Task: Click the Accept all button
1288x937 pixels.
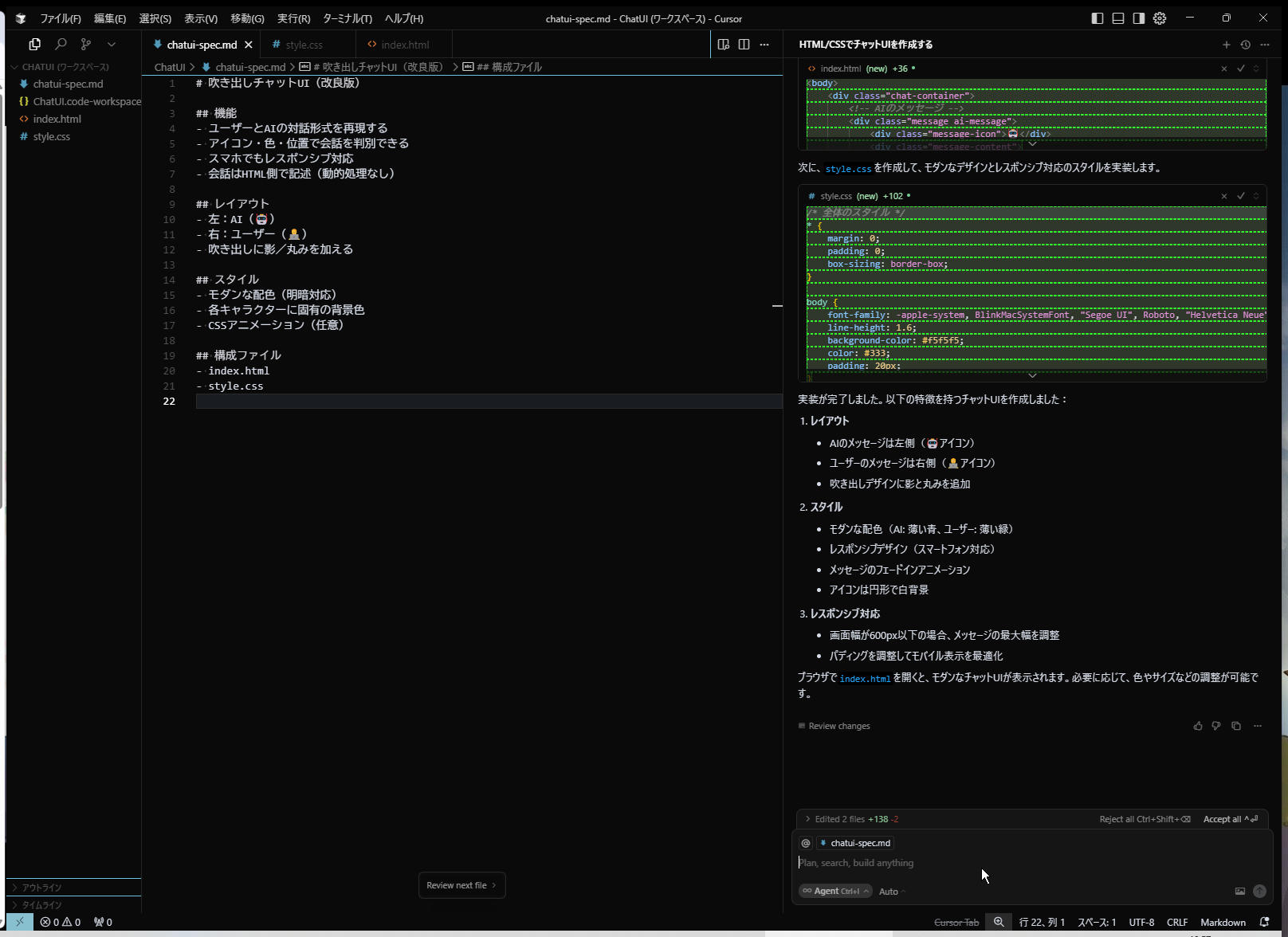Action: (x=1230, y=819)
